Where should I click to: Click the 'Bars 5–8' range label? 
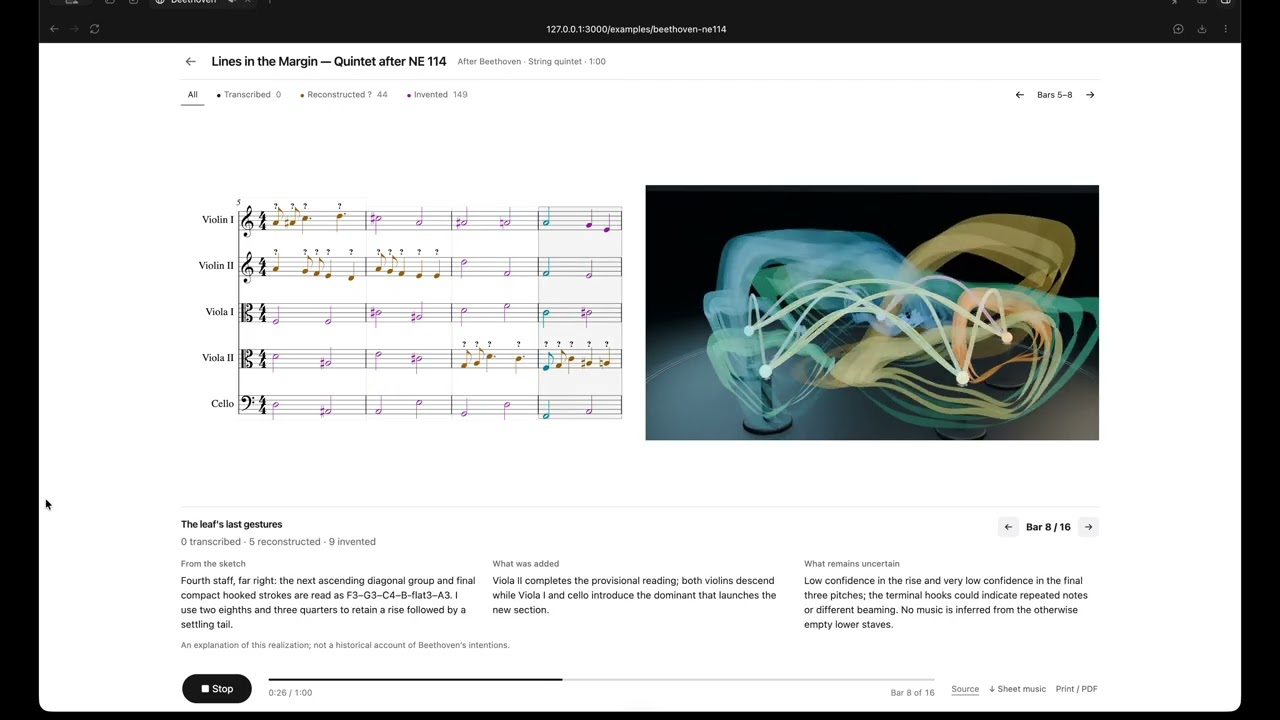[1054, 95]
